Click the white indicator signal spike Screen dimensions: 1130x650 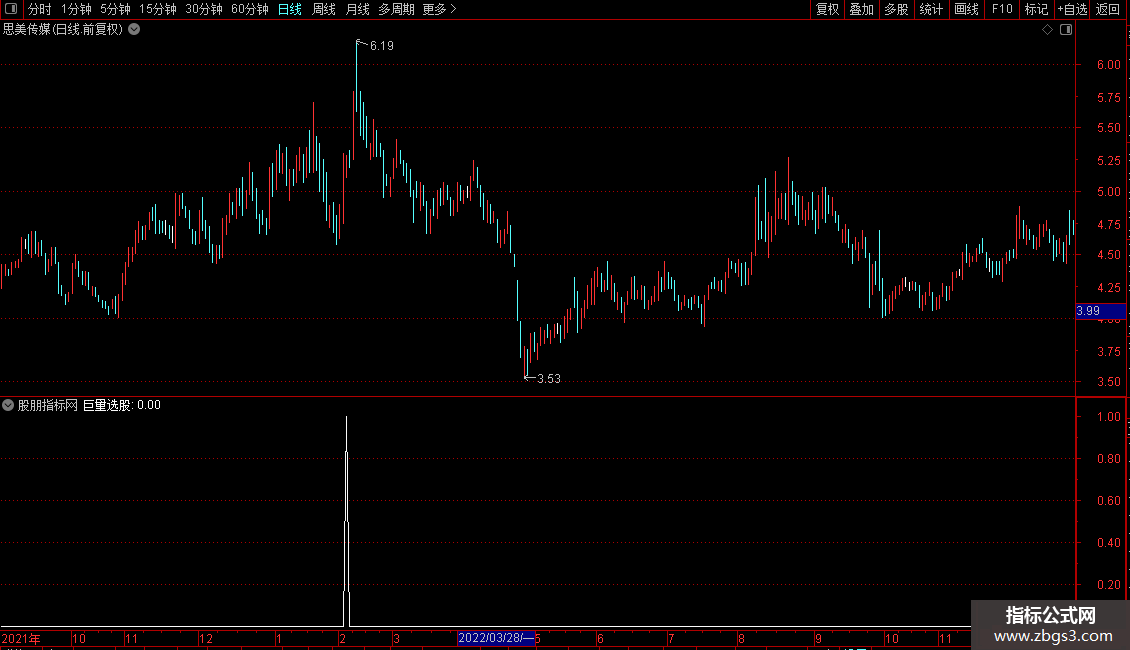(347, 522)
